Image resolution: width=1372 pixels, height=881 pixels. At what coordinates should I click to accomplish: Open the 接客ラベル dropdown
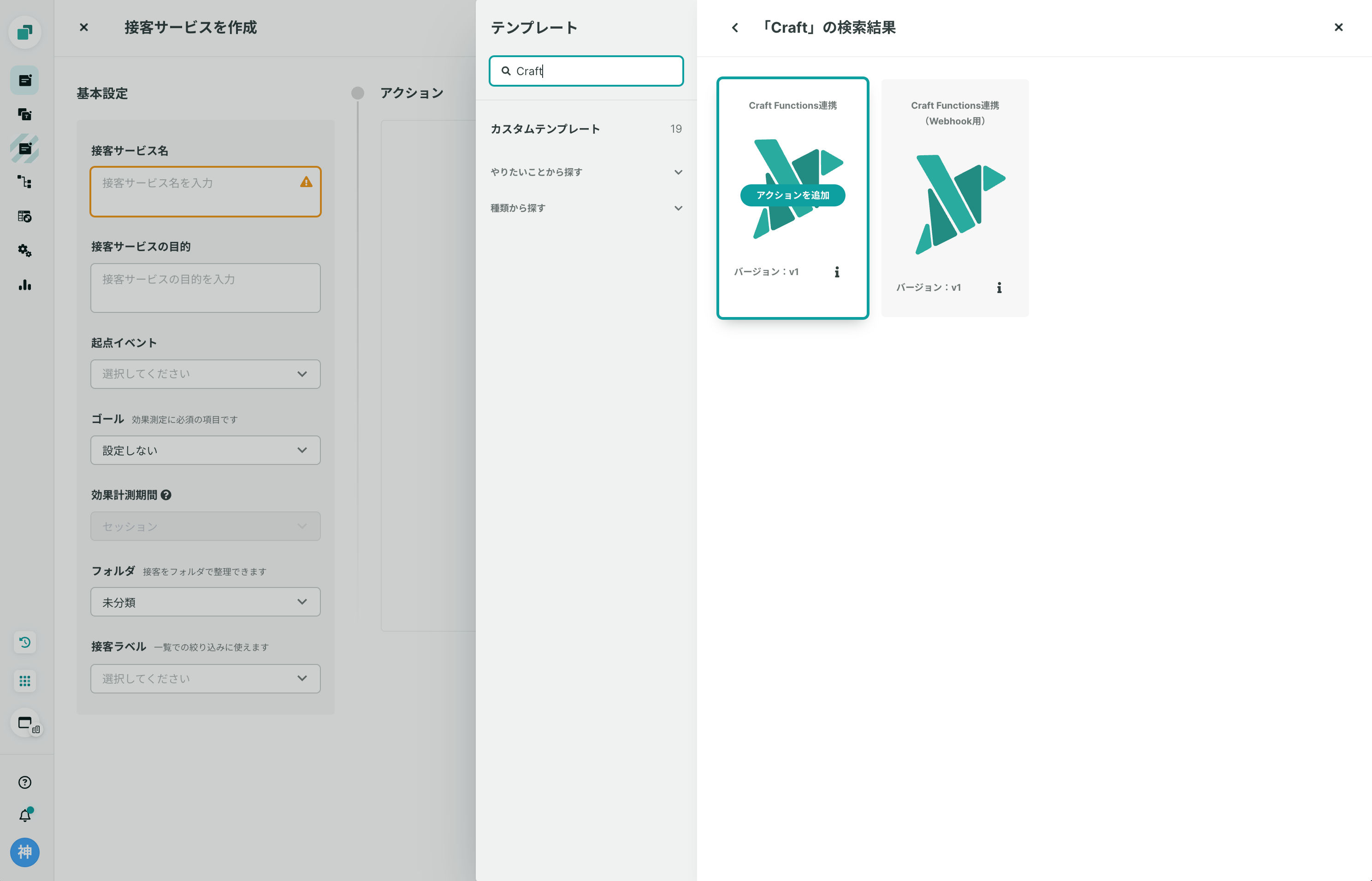(x=206, y=678)
